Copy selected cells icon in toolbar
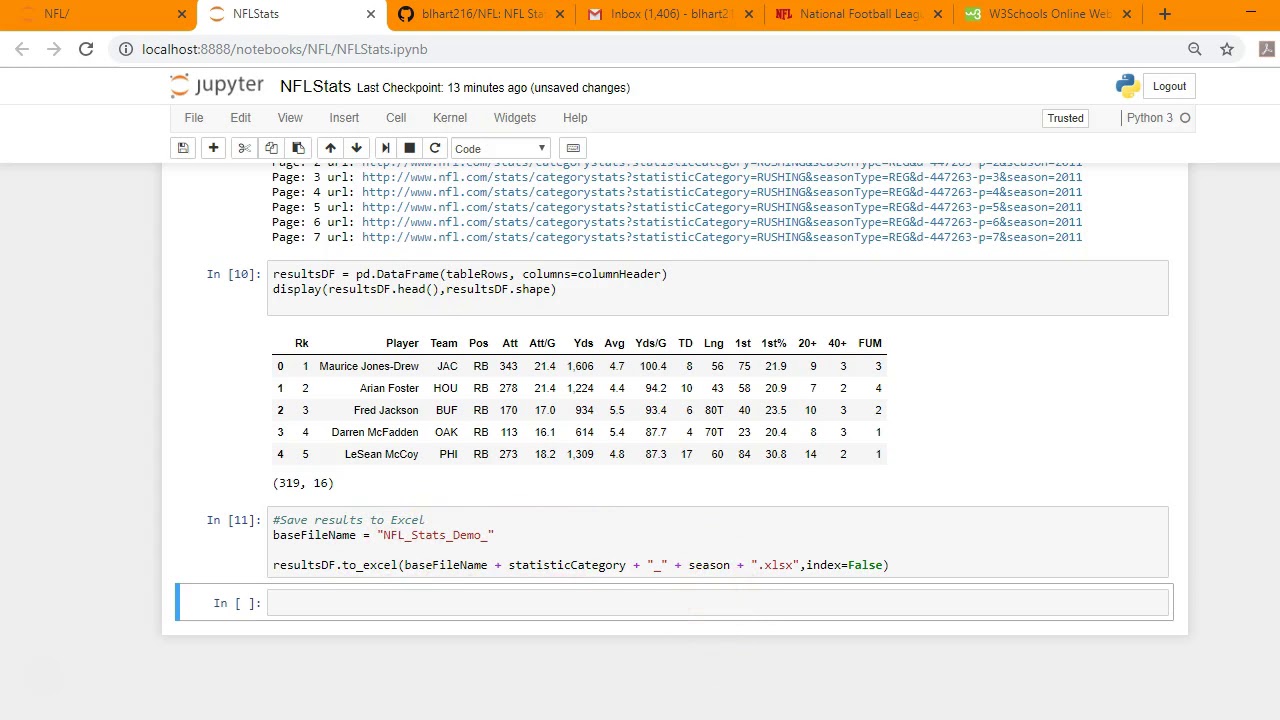 (271, 148)
